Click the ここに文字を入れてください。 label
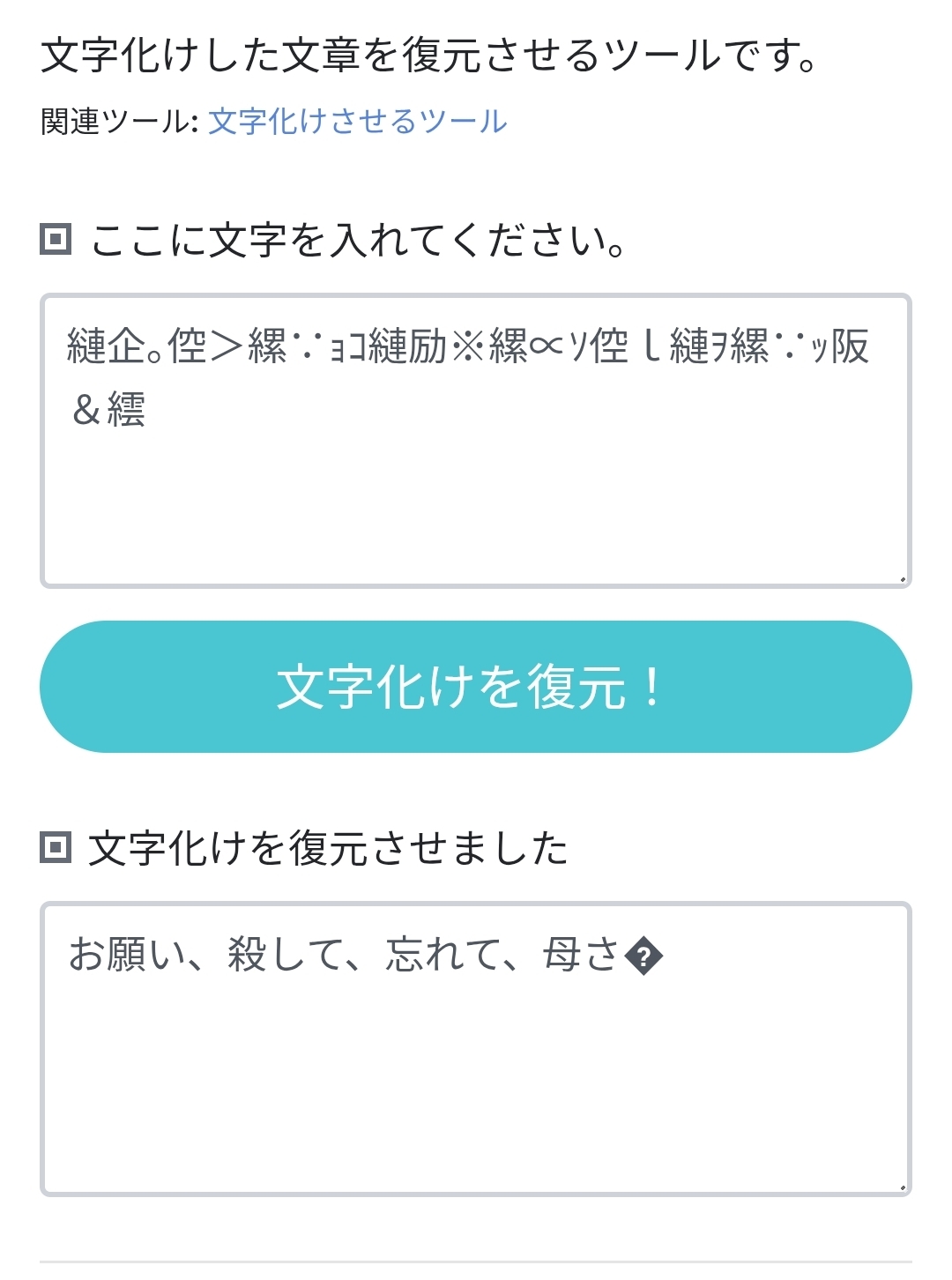Viewport: 952px width, 1280px height. [x=358, y=240]
